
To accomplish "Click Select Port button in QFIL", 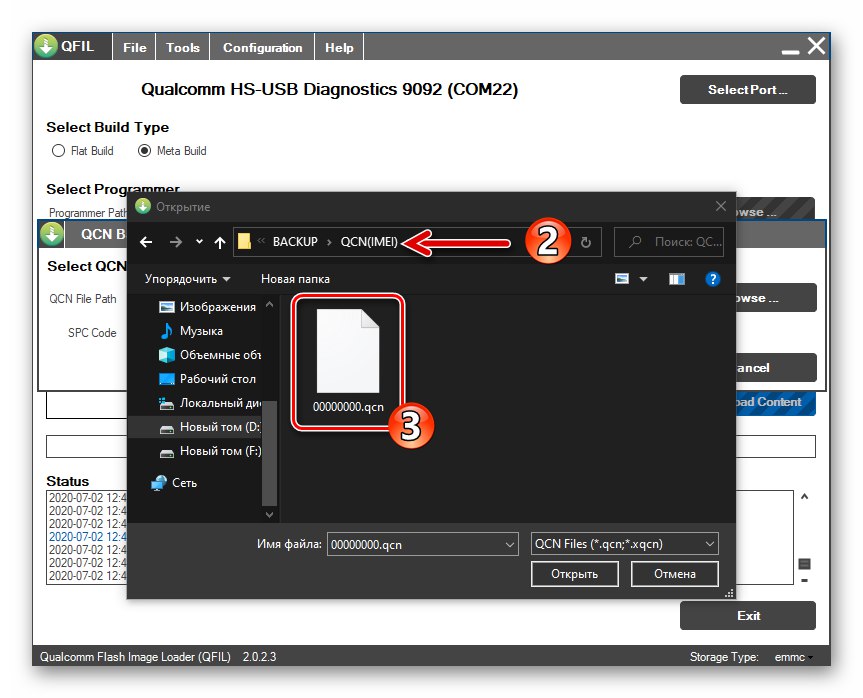I will tap(747, 90).
